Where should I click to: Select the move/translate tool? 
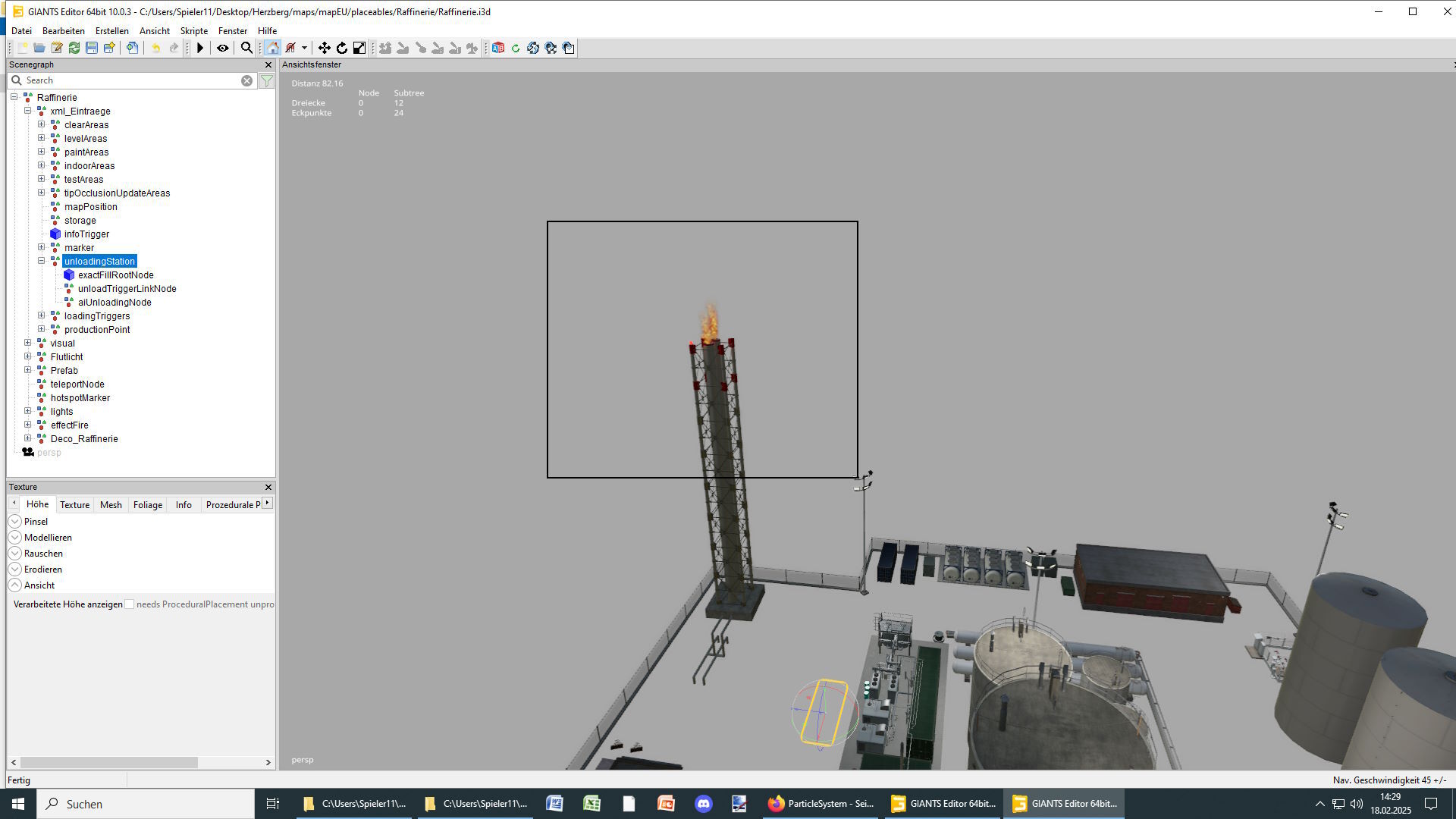tap(324, 48)
